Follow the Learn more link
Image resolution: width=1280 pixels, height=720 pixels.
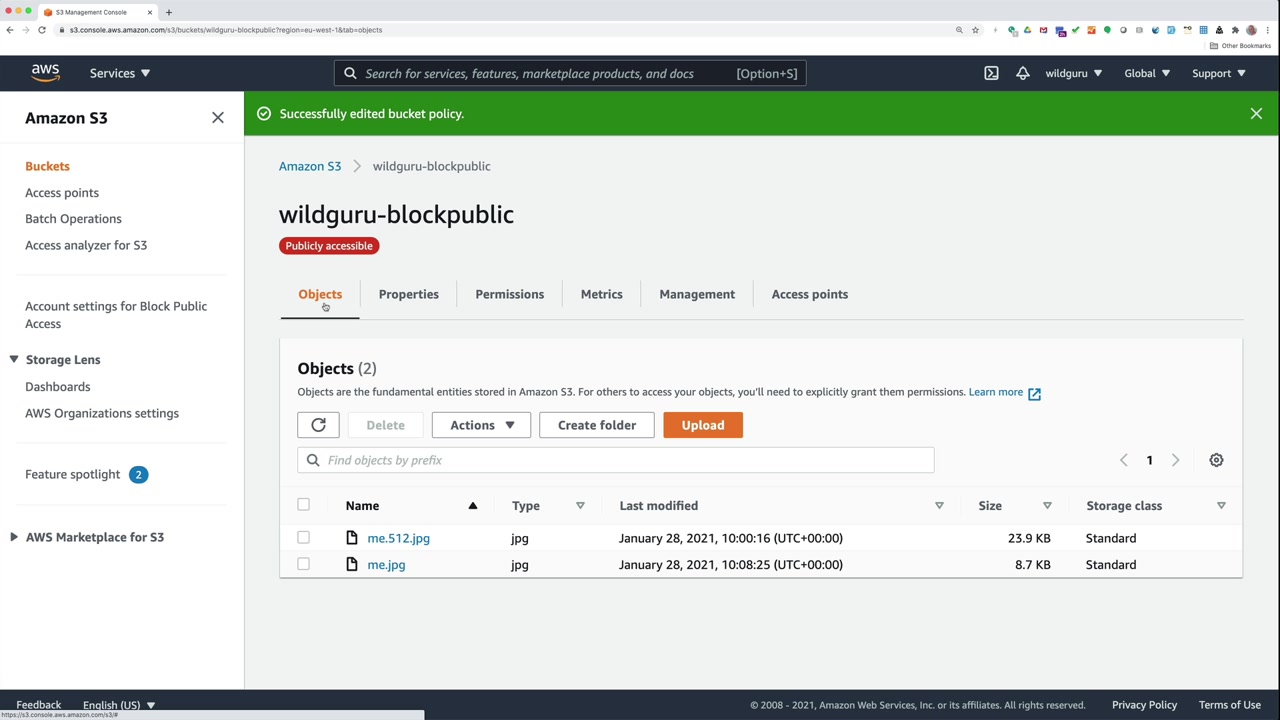[996, 392]
